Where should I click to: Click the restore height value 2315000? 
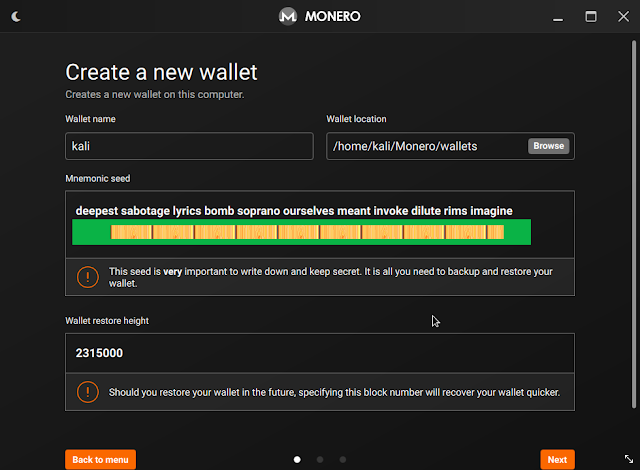99,353
